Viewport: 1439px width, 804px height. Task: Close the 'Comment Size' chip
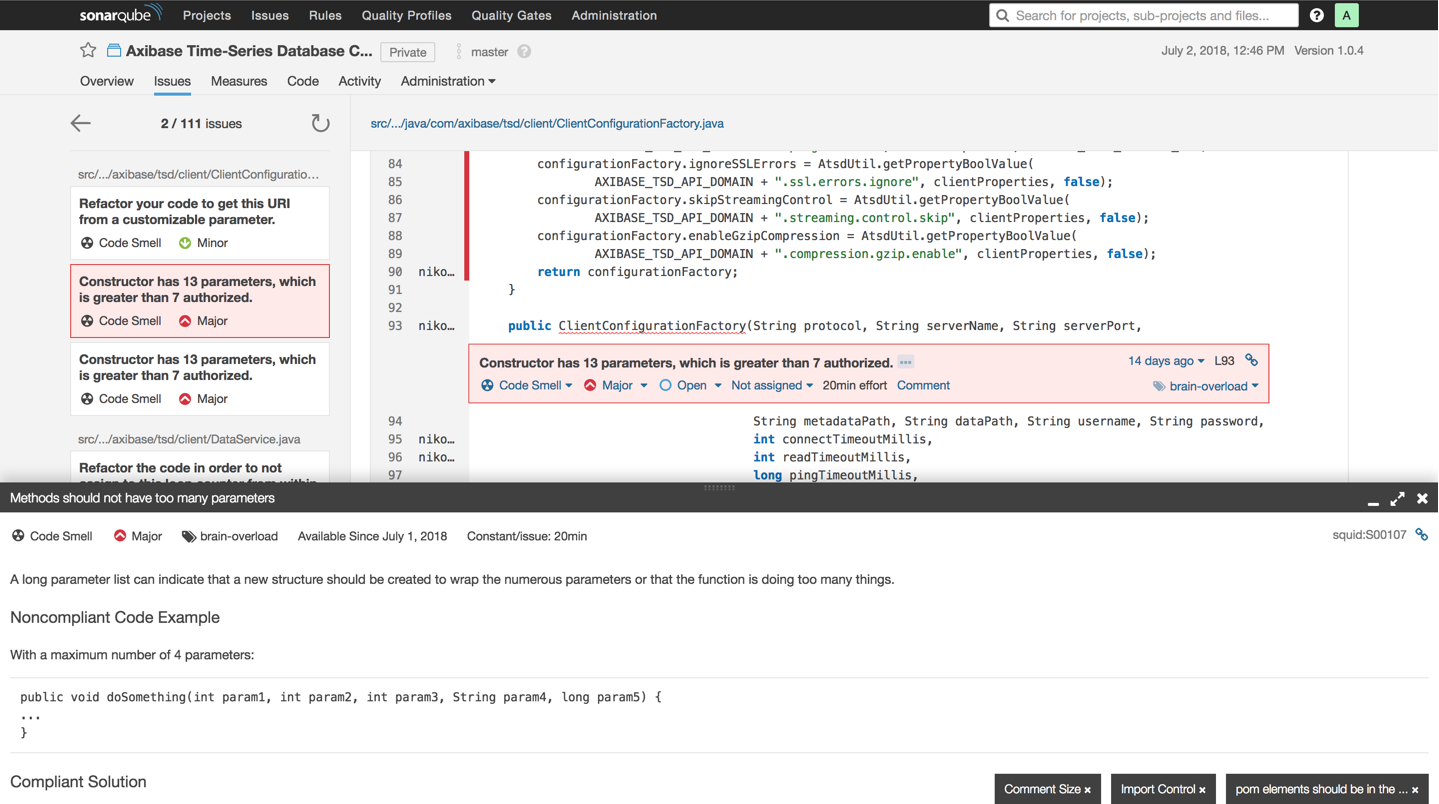(1088, 790)
